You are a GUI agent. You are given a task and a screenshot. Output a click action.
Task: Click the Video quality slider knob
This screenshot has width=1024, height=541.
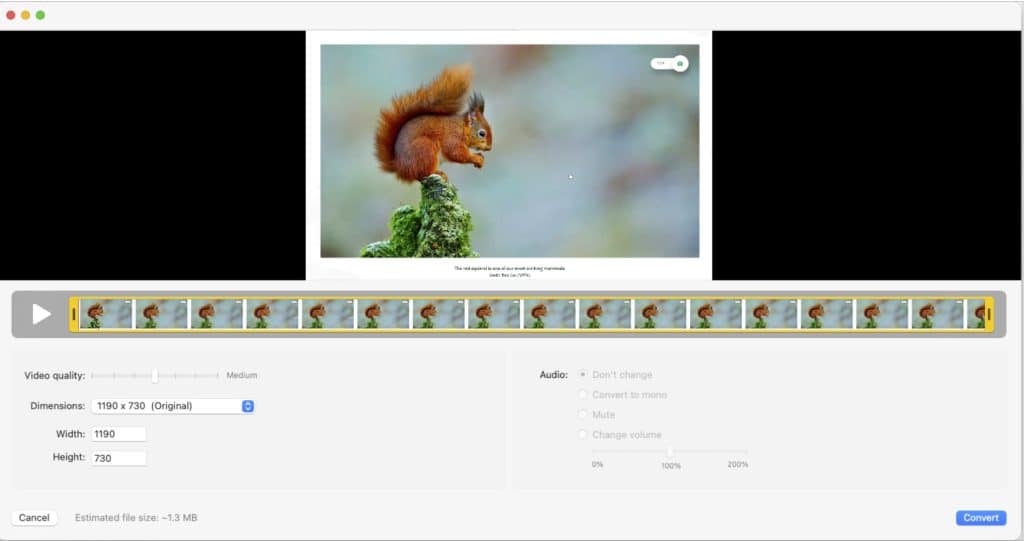(155, 376)
